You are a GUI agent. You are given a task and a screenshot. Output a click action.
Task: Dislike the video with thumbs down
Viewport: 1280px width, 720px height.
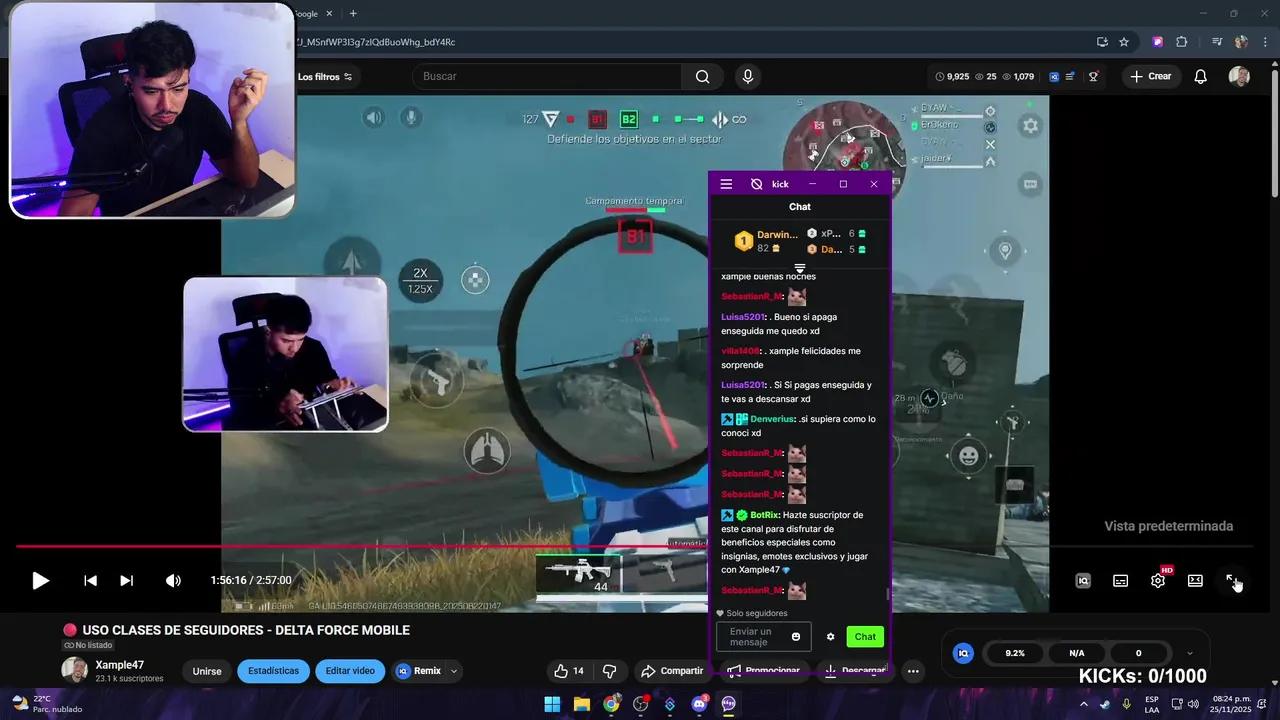(609, 671)
